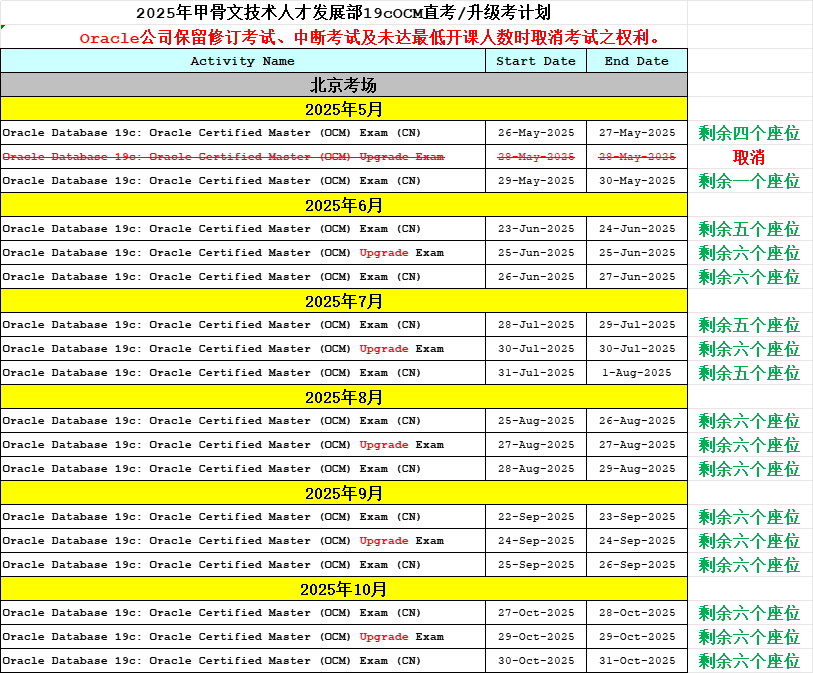
Task: Select the 22-Sep-2025 start date cell
Action: (536, 517)
